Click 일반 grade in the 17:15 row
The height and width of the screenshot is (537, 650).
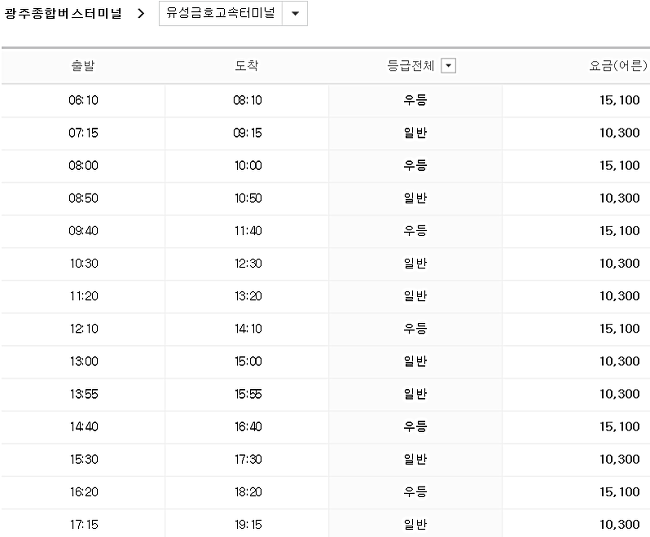[415, 525]
